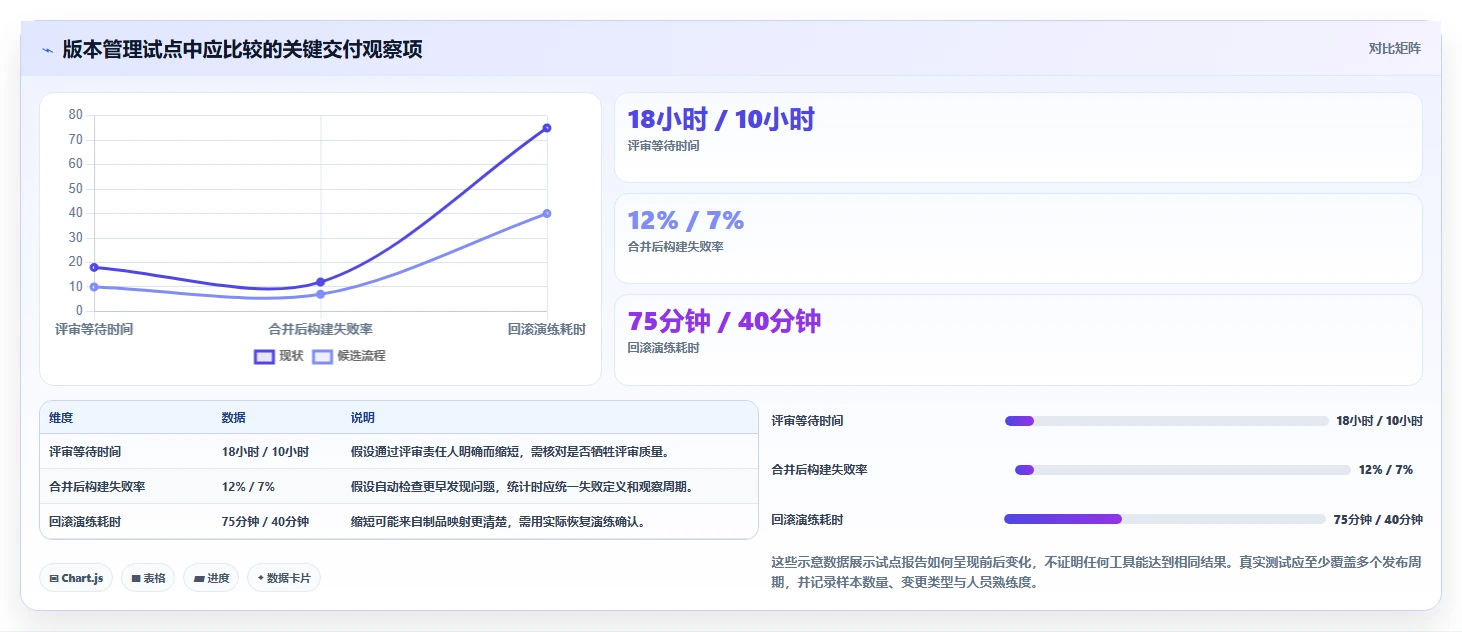Click the 合并后构建失败率 progress bar
Viewport: 1462px width, 632px height.
[x=1183, y=470]
